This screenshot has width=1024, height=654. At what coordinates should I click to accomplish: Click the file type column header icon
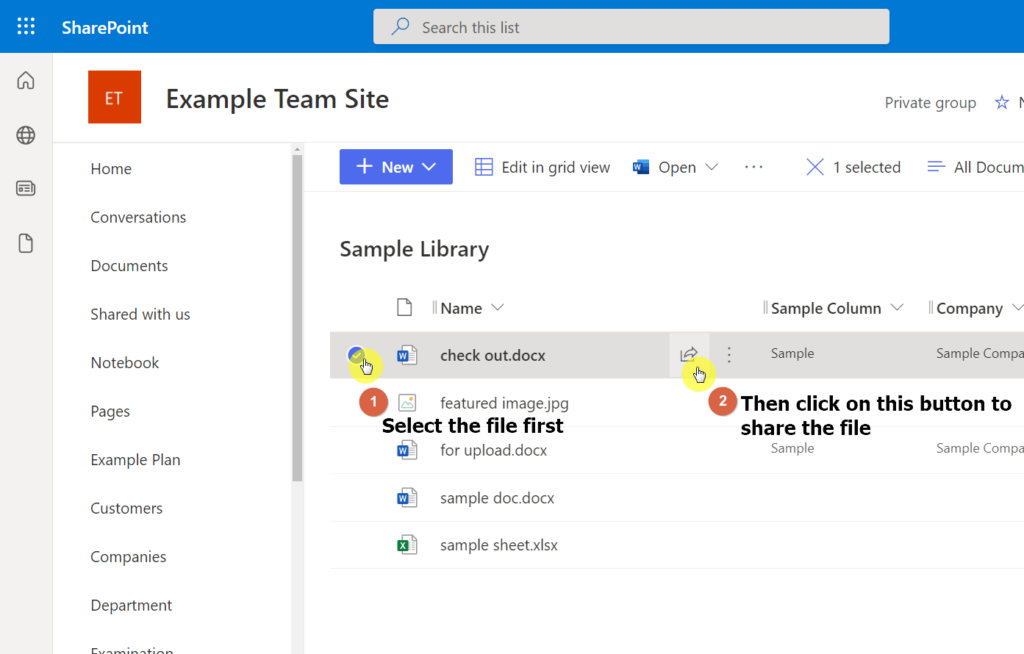(404, 307)
